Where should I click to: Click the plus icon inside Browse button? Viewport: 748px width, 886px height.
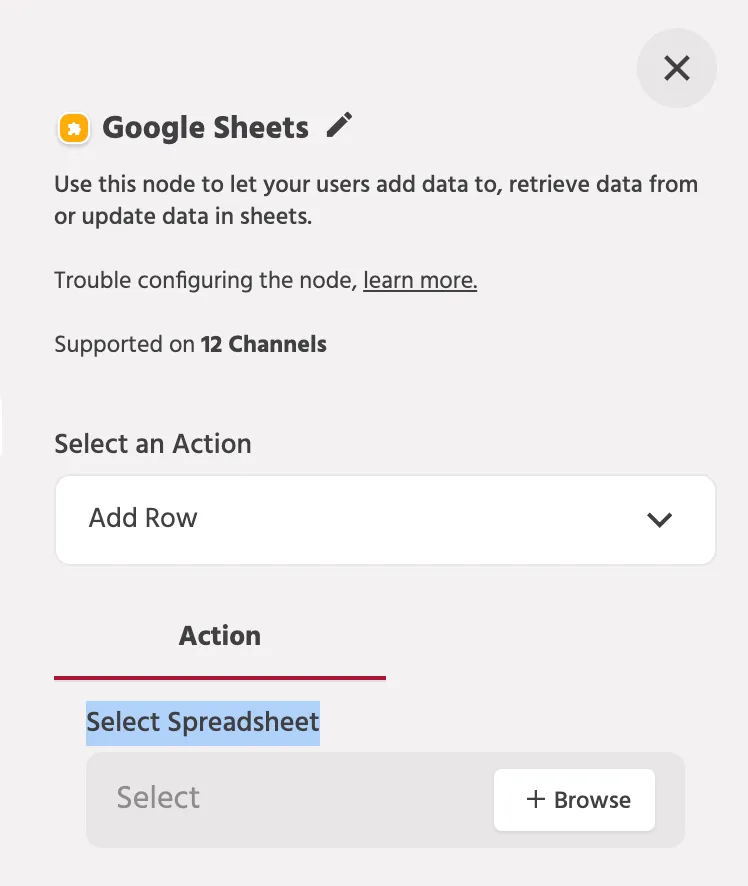536,799
